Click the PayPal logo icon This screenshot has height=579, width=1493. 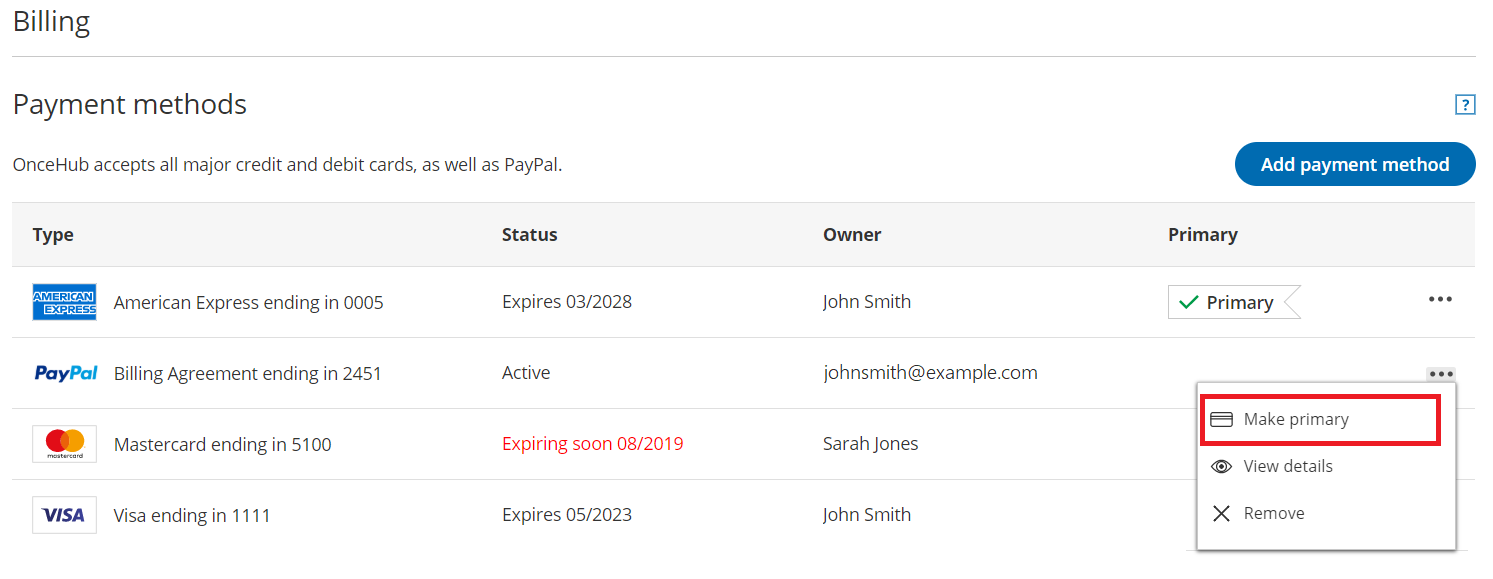click(x=66, y=373)
